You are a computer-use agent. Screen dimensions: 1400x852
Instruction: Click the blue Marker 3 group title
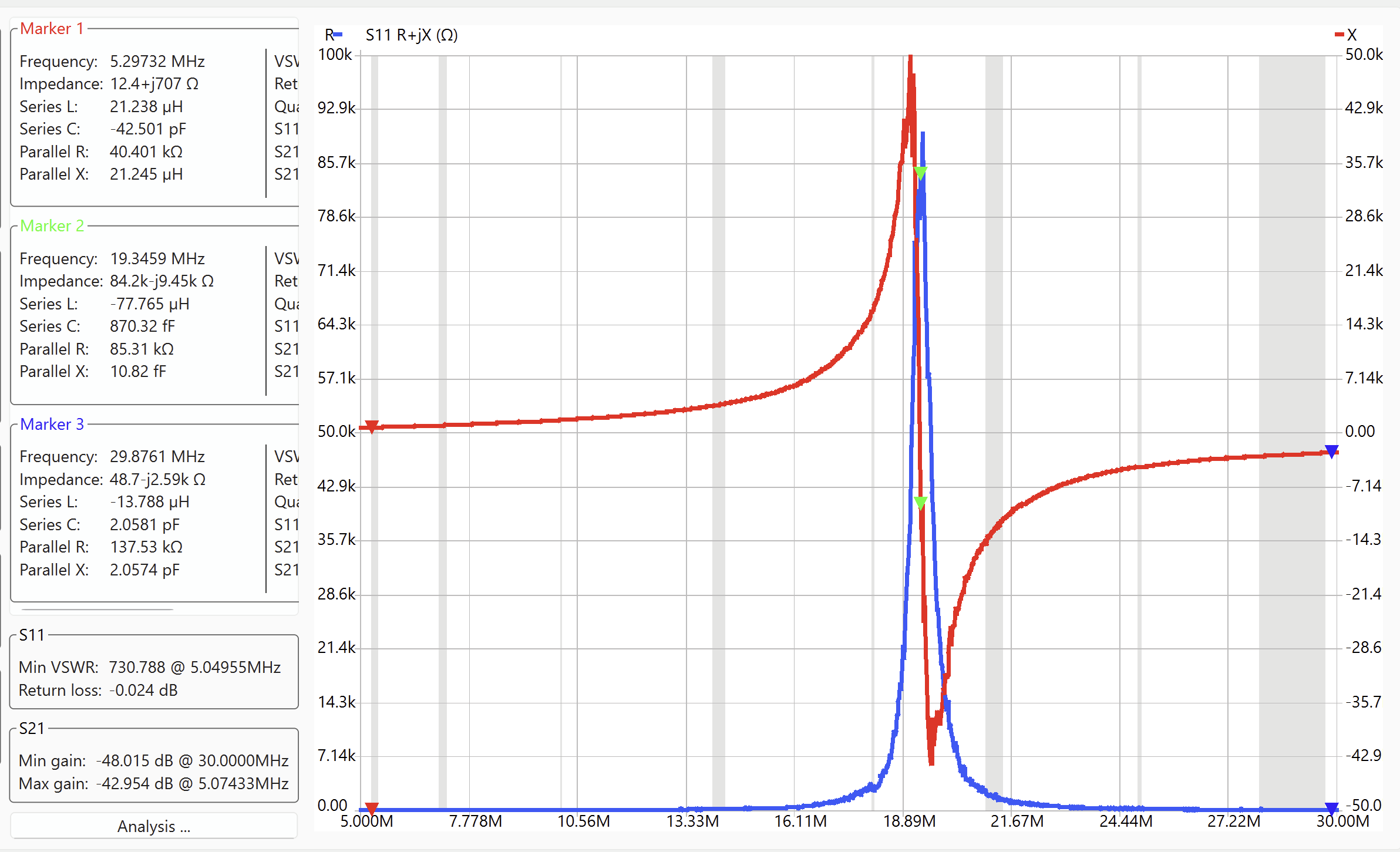[52, 424]
